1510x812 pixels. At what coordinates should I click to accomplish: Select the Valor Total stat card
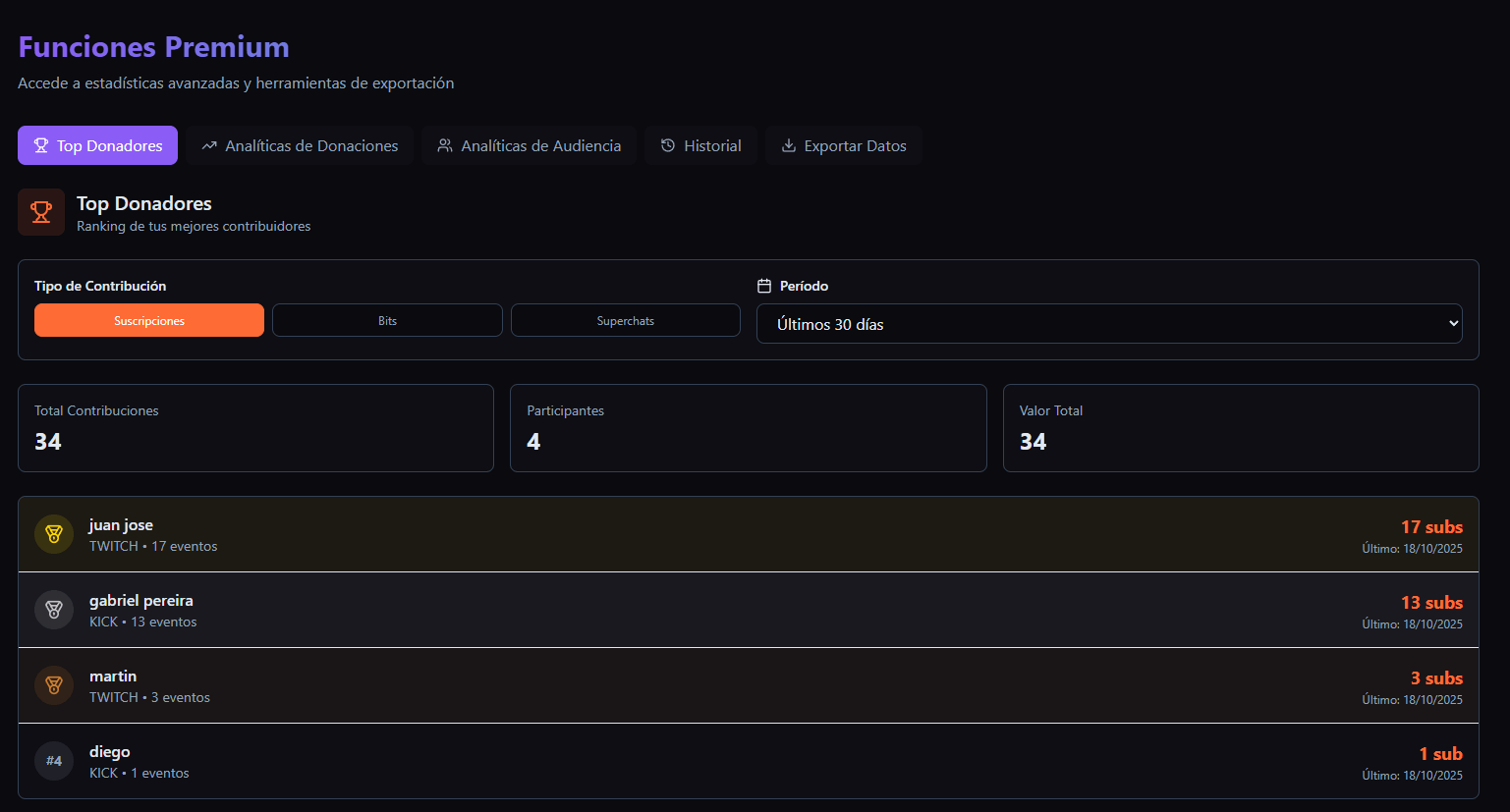[1240, 428]
